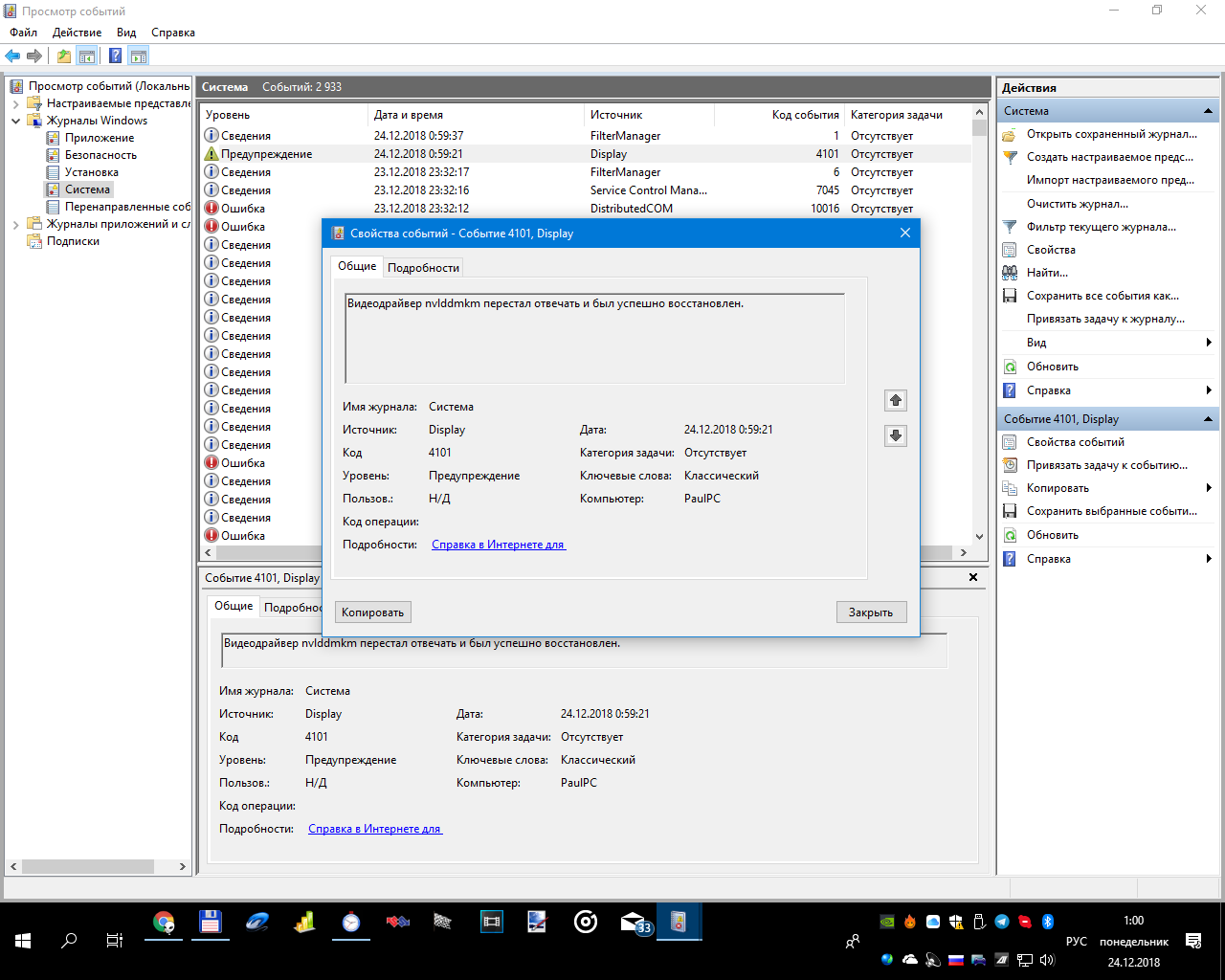Collapse the Журналы Windows tree node
1225x980 pixels.
16,122
